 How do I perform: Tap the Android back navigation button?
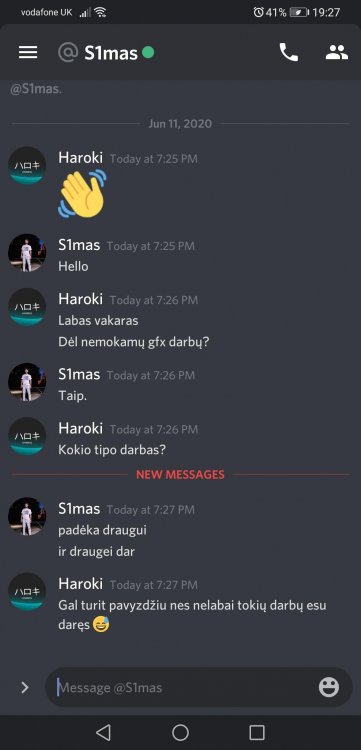103,732
